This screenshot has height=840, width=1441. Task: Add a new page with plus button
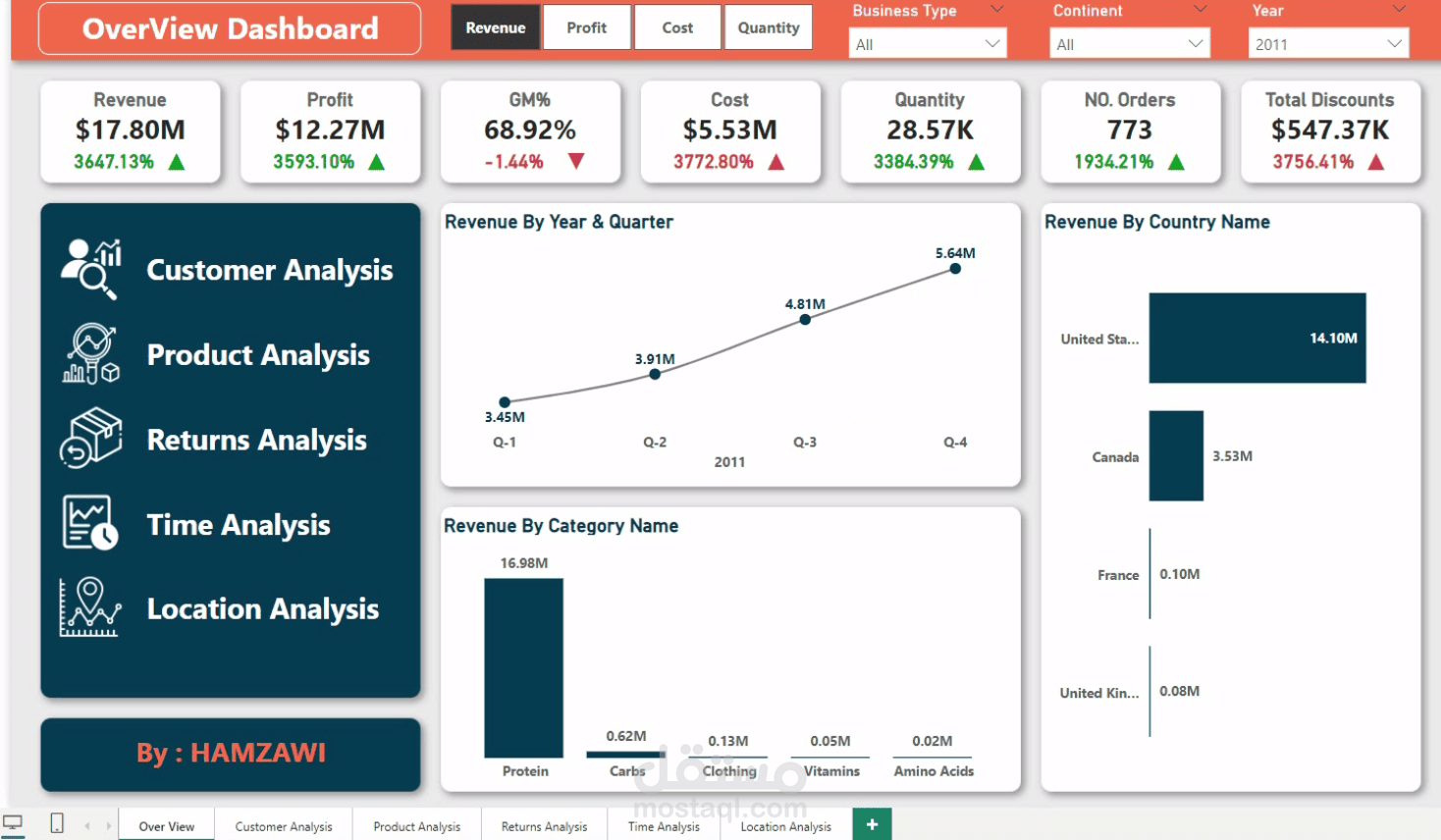coord(872,824)
